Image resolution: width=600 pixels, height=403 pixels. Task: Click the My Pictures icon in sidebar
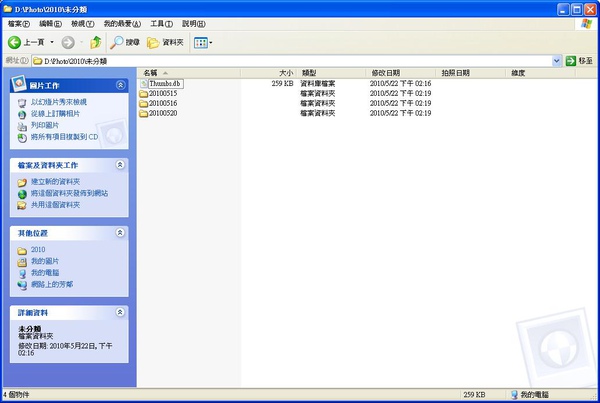pyautogui.click(x=22, y=262)
